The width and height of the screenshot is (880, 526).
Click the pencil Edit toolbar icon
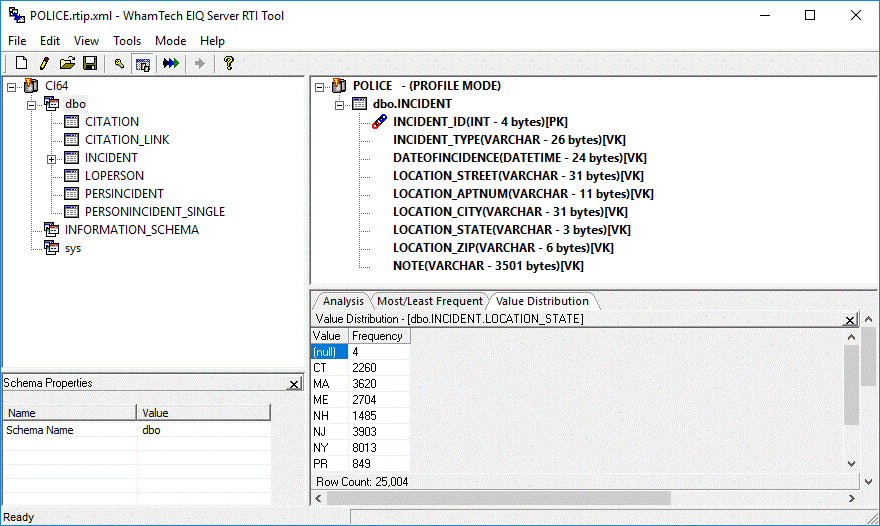(x=44, y=63)
